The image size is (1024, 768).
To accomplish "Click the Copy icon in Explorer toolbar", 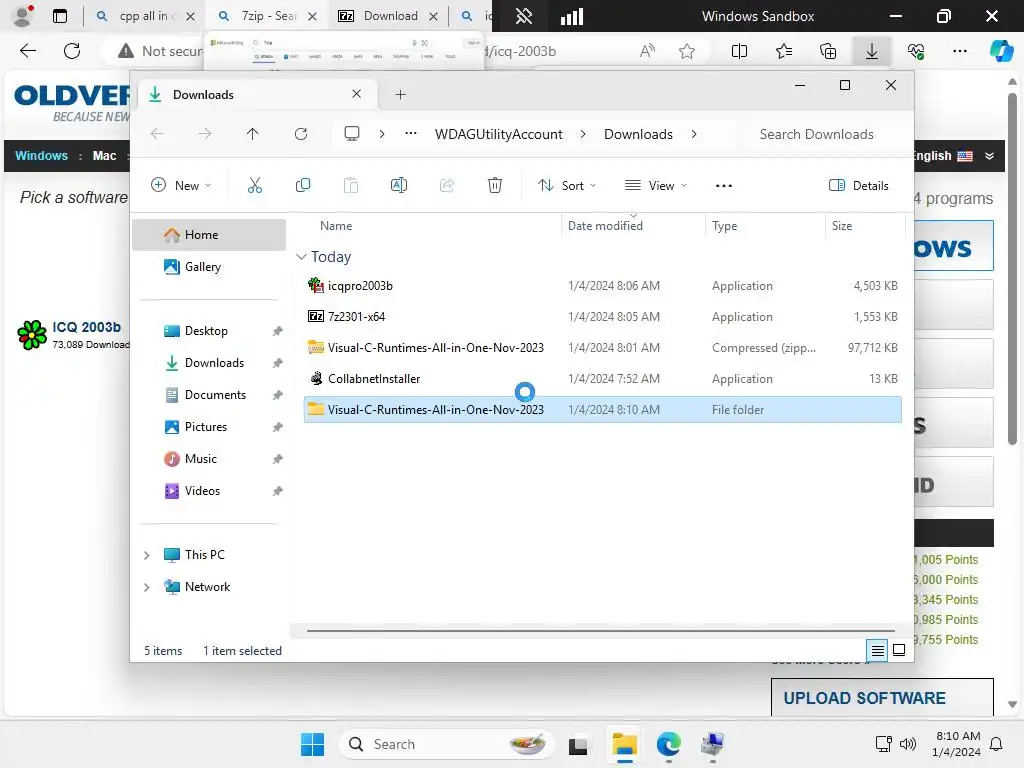I will [302, 185].
